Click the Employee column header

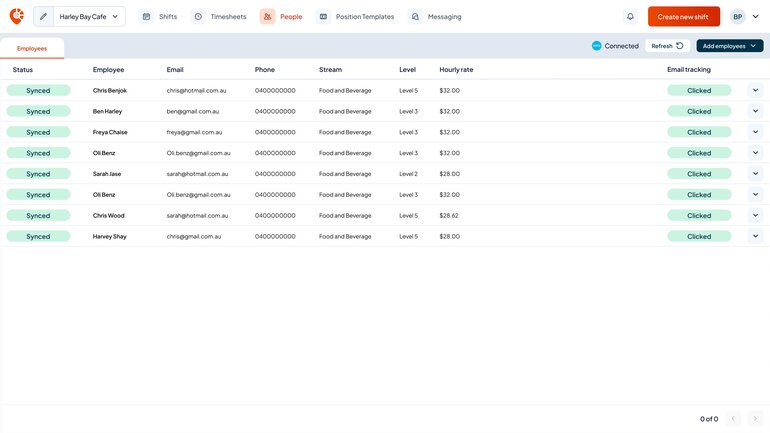109,70
